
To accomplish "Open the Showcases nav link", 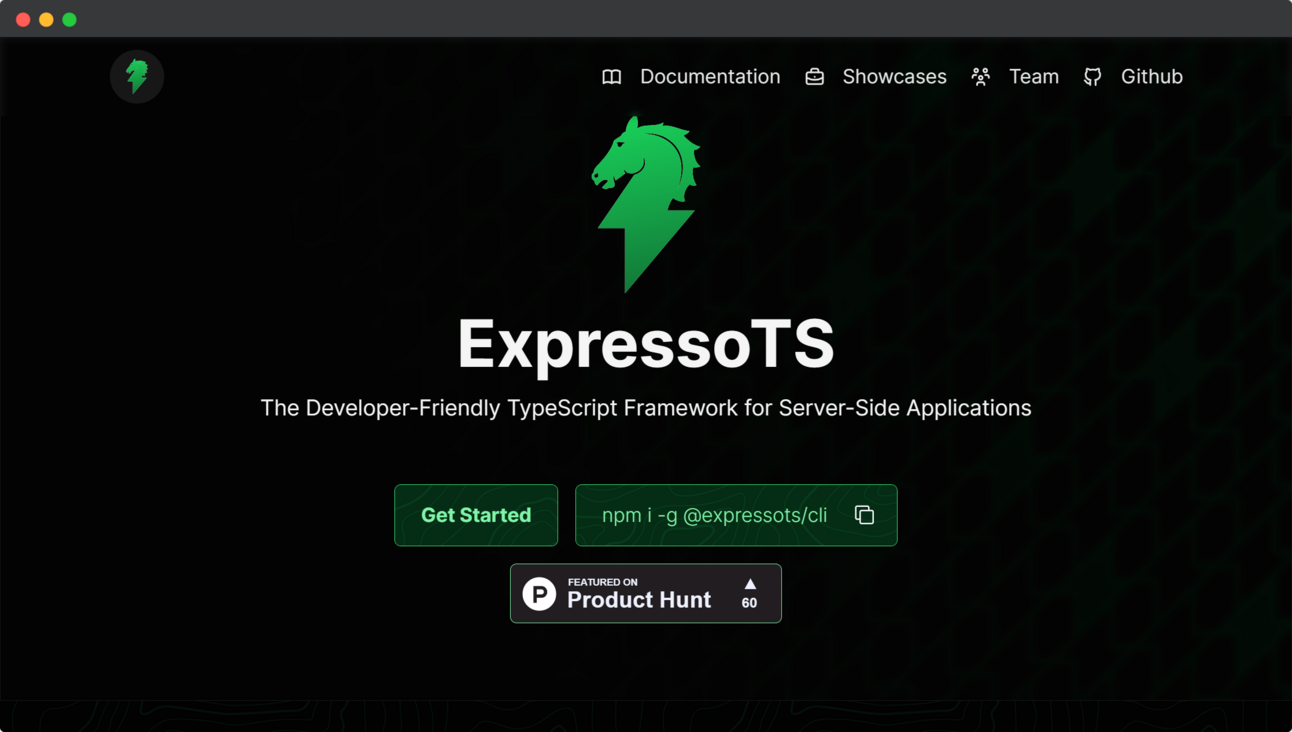I will [894, 77].
